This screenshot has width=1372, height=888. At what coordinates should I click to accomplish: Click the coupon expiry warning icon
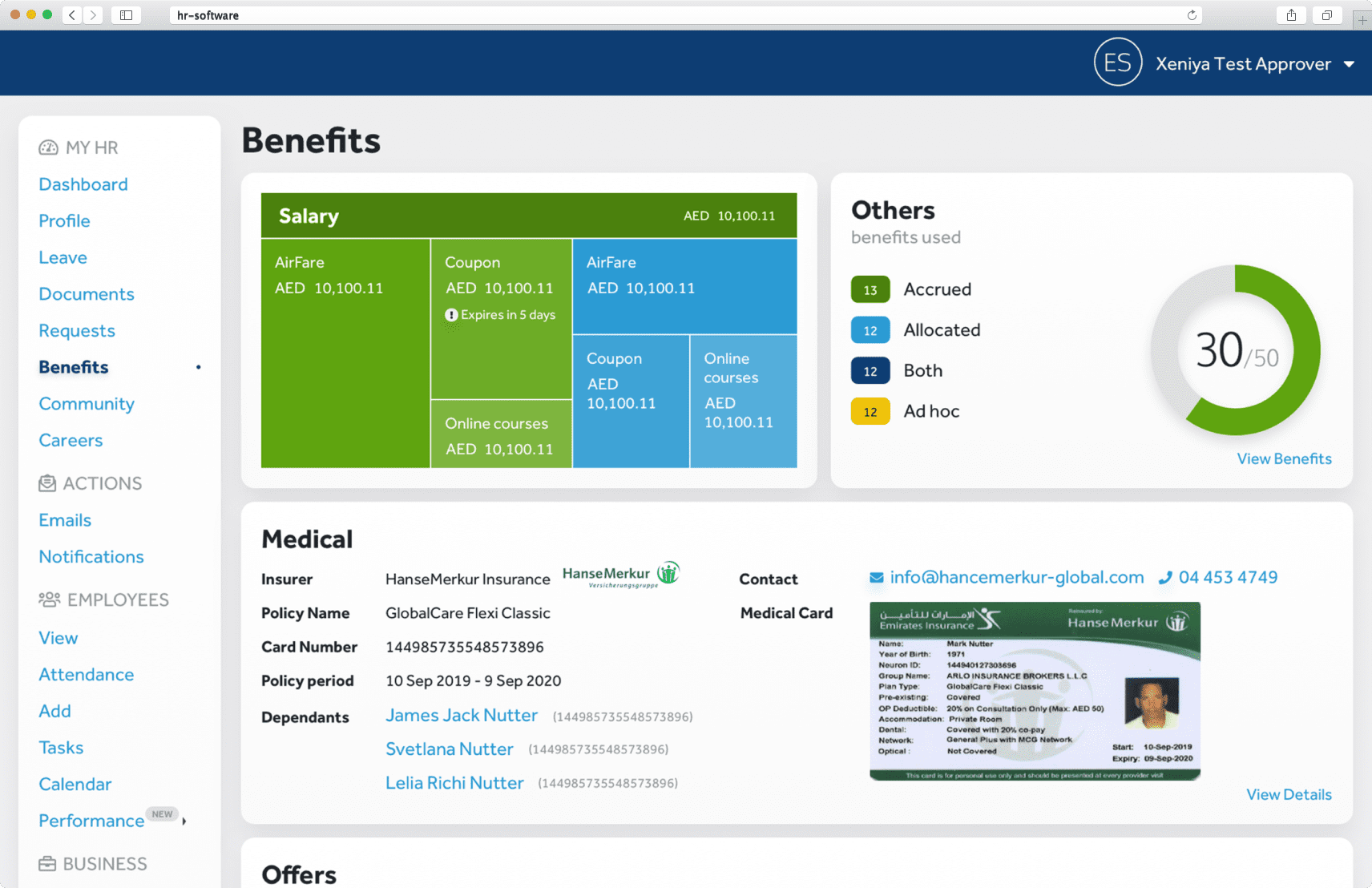tap(451, 315)
